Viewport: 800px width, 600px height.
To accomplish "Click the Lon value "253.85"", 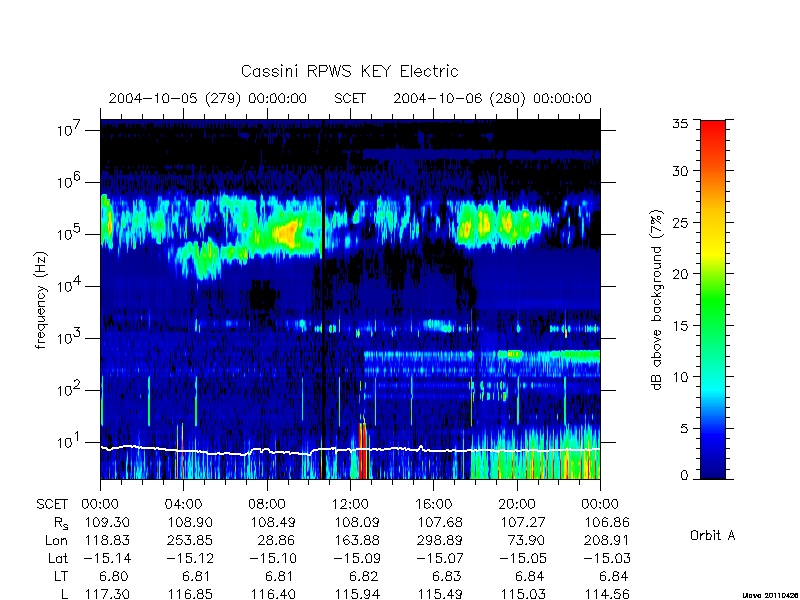I will point(190,540).
